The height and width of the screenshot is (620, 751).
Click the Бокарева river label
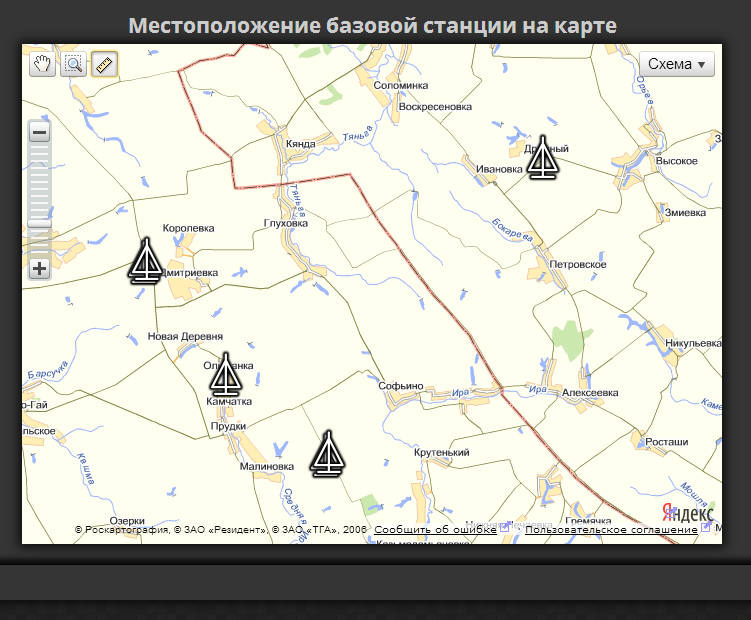512,230
